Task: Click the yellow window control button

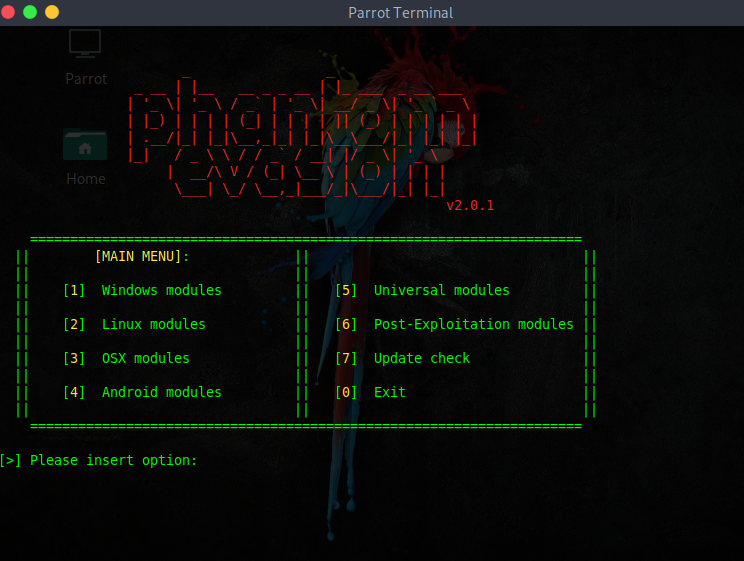Action: coord(52,12)
